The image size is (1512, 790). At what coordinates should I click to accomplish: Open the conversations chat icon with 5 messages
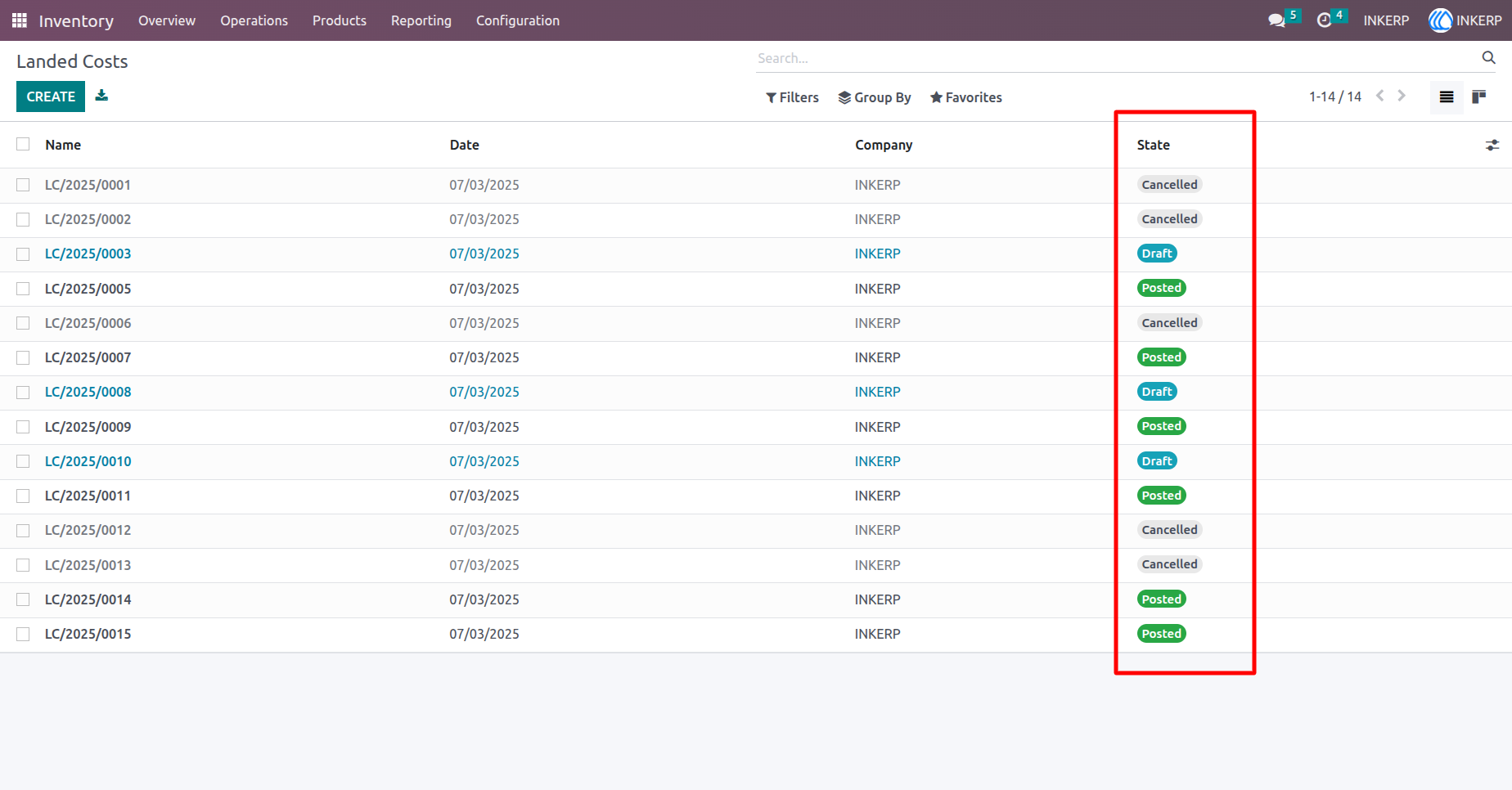(x=1276, y=20)
